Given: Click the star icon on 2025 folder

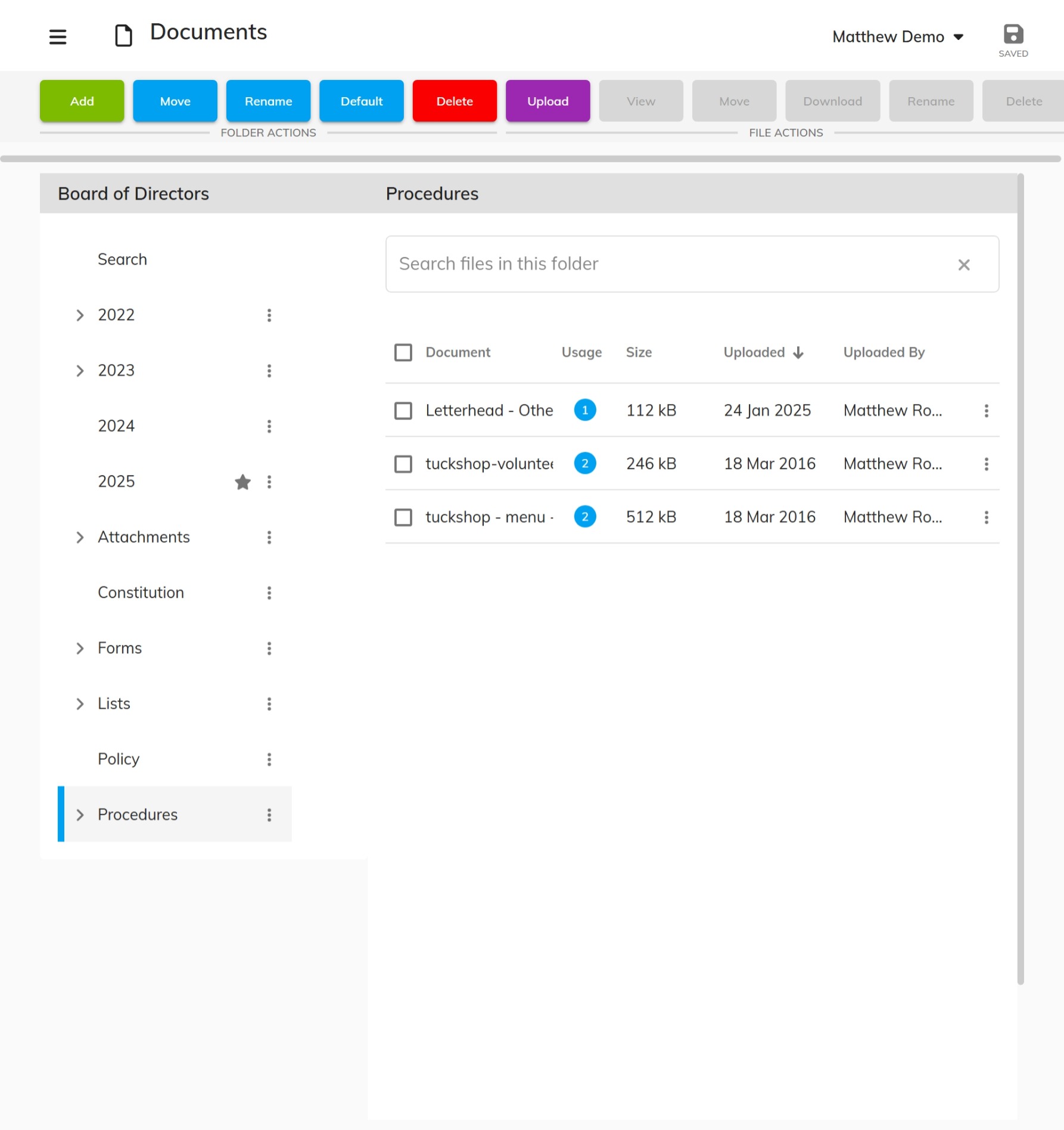Looking at the screenshot, I should coord(242,482).
